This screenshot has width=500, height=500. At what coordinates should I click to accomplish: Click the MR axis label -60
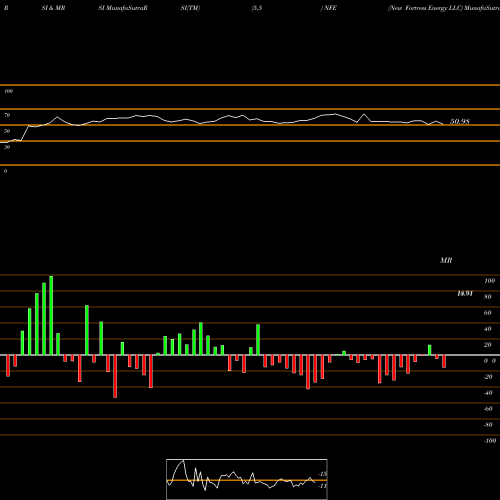click(x=488, y=409)
